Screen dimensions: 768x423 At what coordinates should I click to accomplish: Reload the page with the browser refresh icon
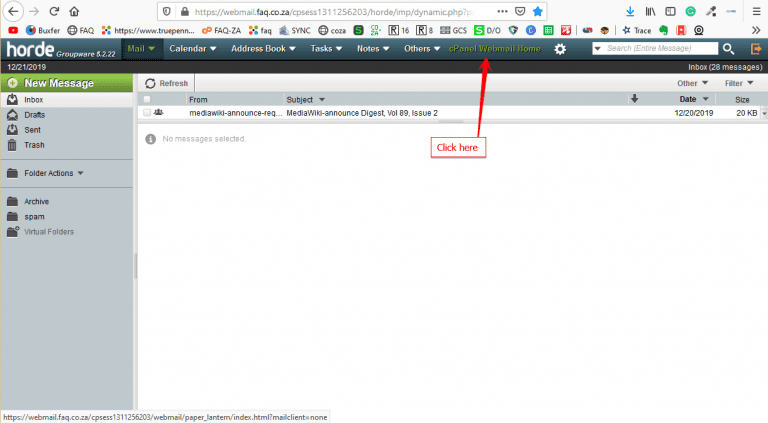pyautogui.click(x=54, y=11)
